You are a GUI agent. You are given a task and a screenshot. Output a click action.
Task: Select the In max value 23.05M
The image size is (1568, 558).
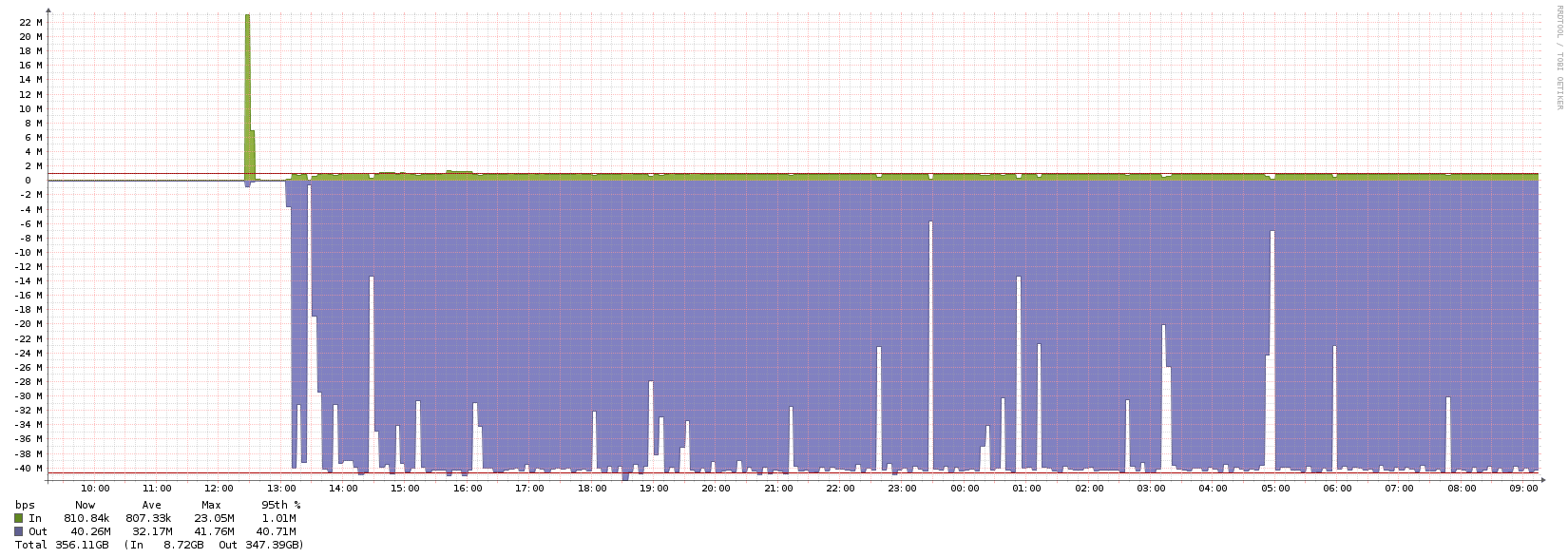coord(212,518)
